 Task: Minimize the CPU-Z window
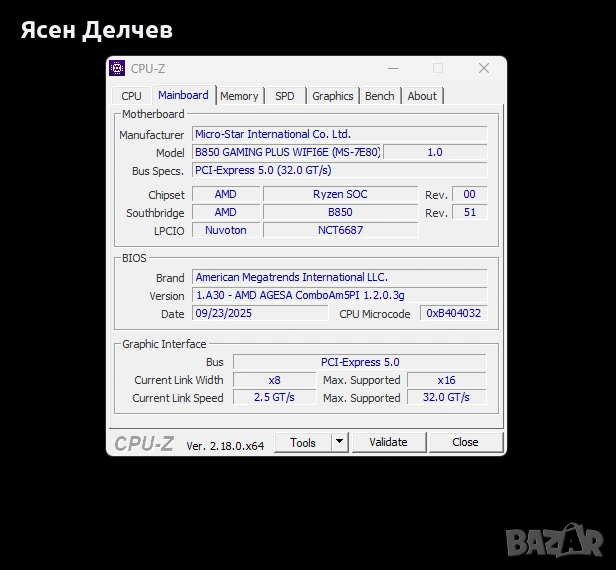[x=391, y=68]
